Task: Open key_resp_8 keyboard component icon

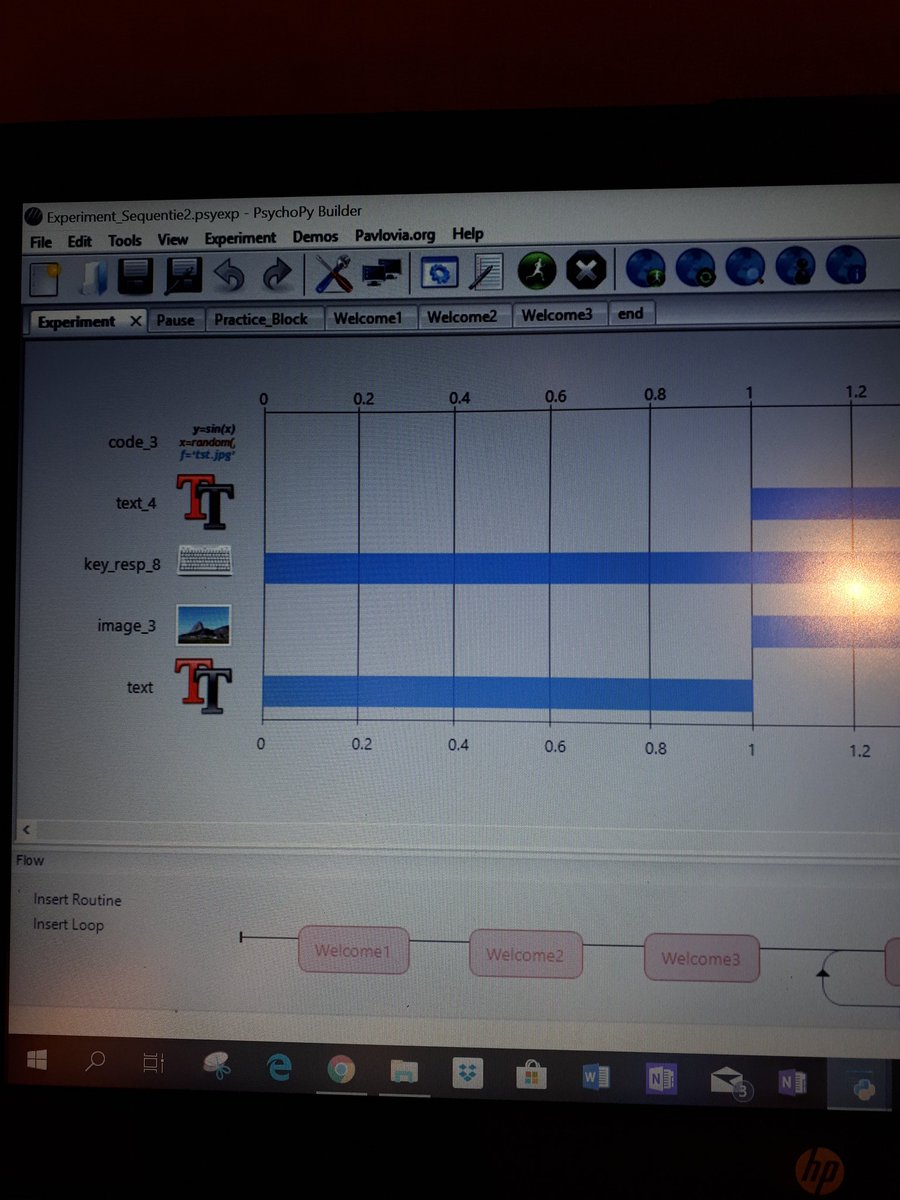Action: pyautogui.click(x=205, y=562)
